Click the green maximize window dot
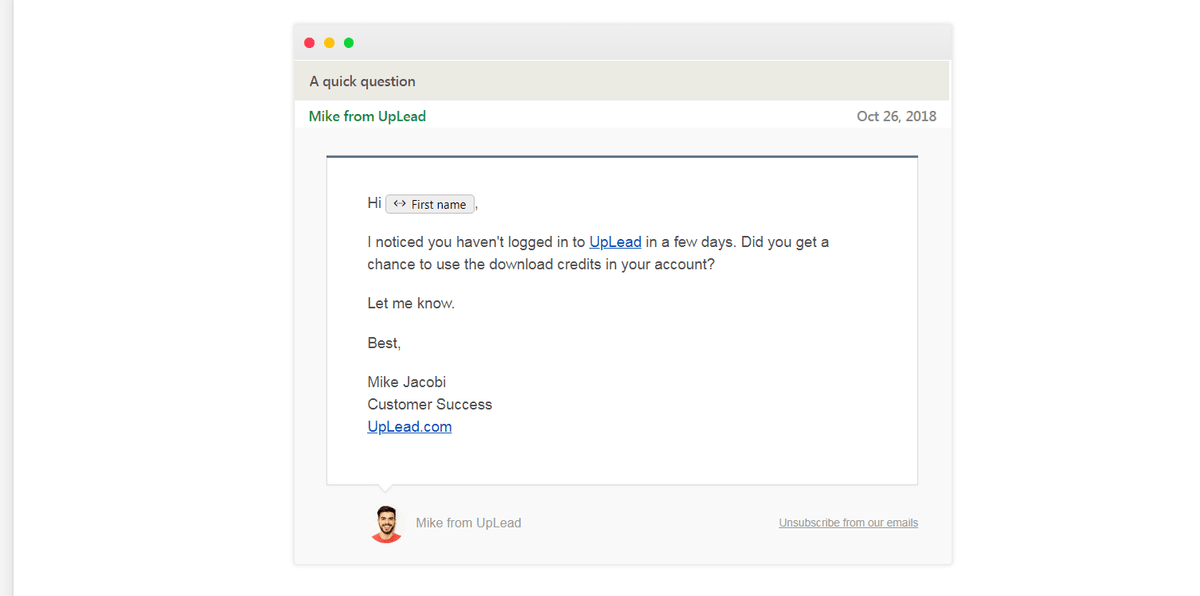Viewport: 1200px width, 596px height. pyautogui.click(x=349, y=43)
